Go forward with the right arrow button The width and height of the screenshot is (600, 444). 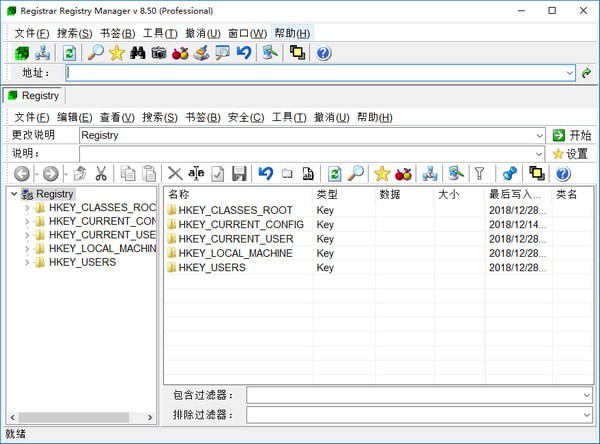(x=51, y=174)
